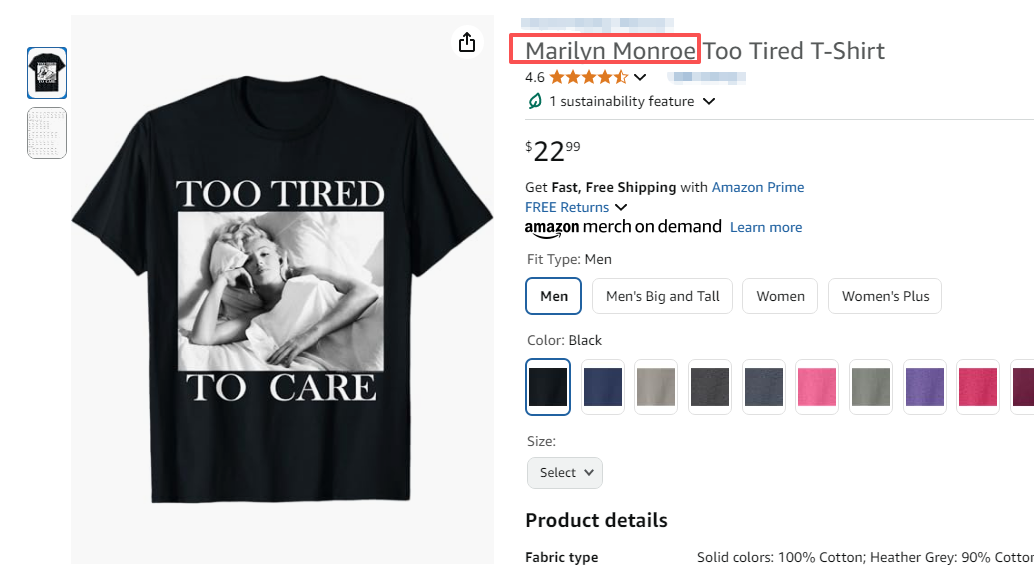Expand the FREE Returns details

[621, 207]
